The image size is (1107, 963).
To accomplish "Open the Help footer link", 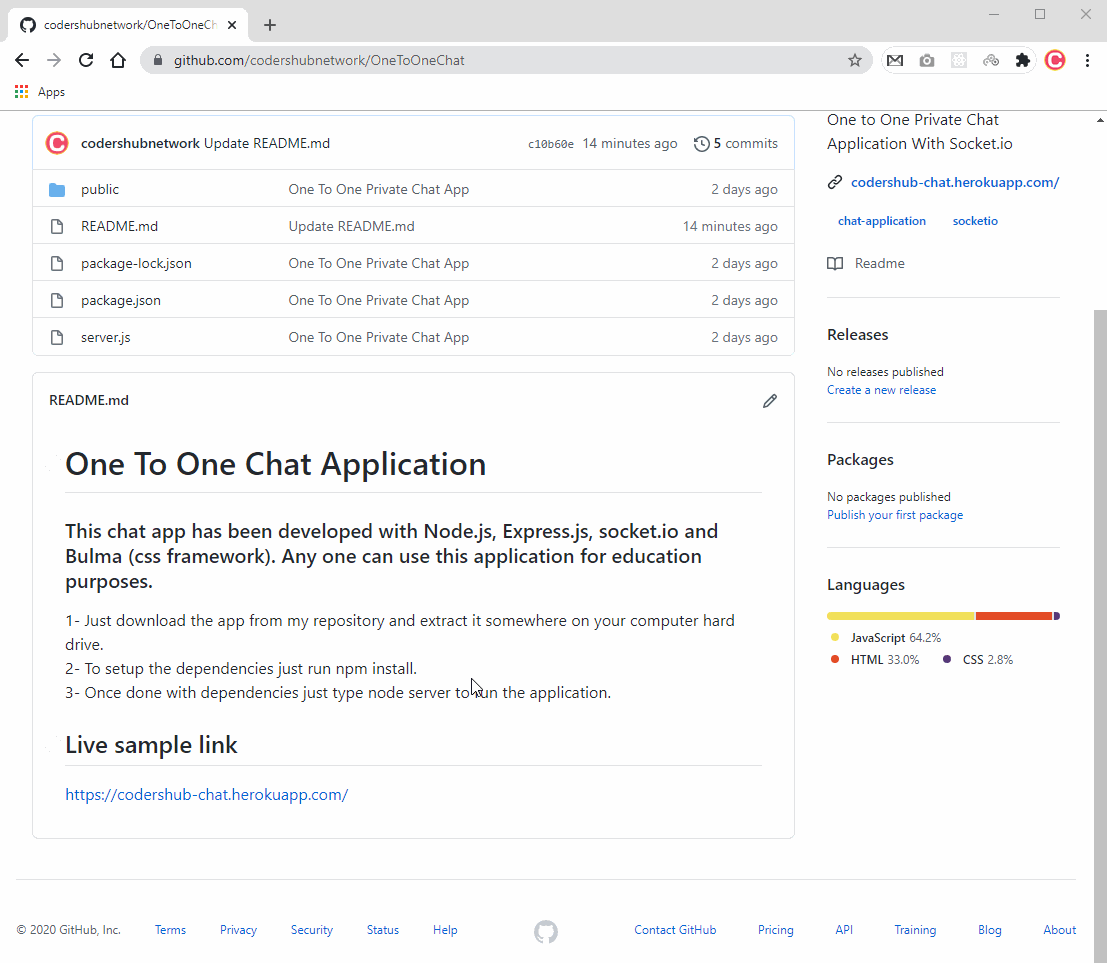I will 445,930.
